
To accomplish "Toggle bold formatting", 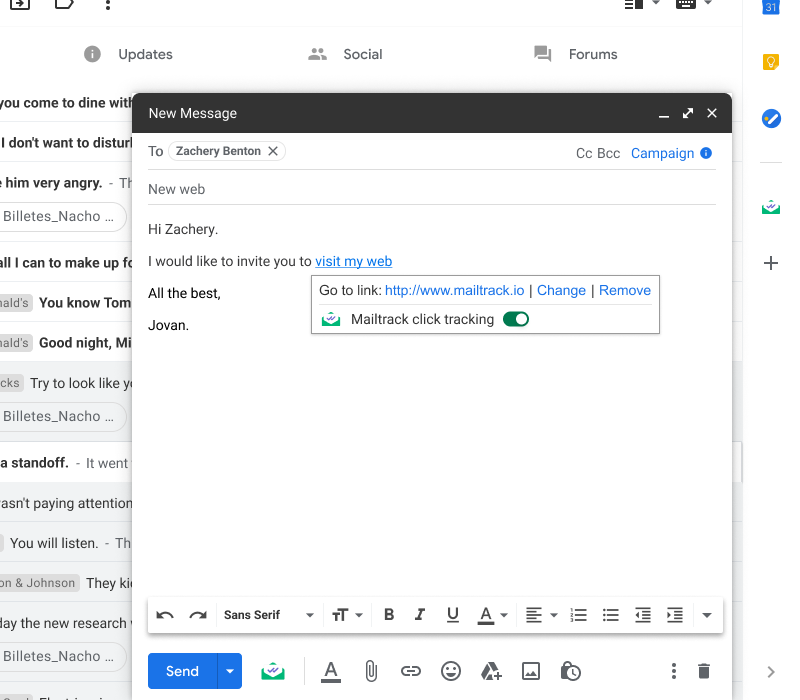I will tap(388, 614).
